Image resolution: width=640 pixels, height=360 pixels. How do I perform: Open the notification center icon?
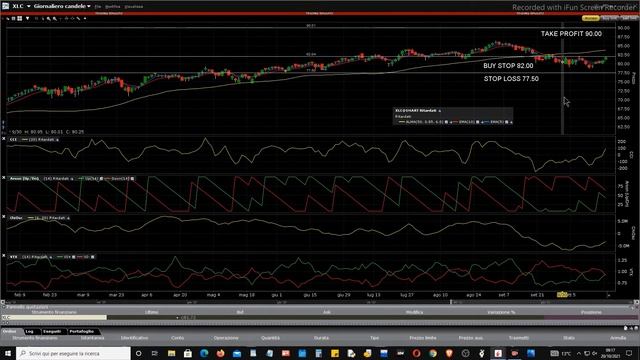(x=629, y=353)
